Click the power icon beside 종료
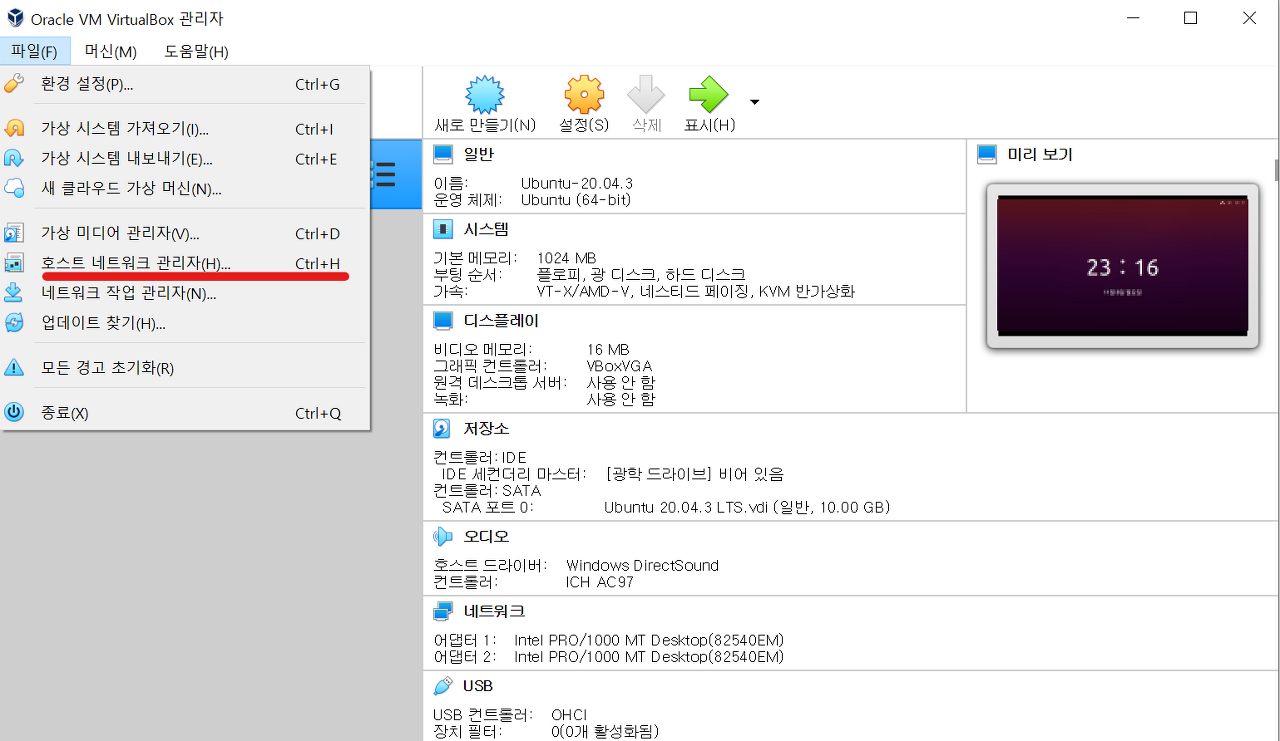The height and width of the screenshot is (741, 1280). click(14, 412)
